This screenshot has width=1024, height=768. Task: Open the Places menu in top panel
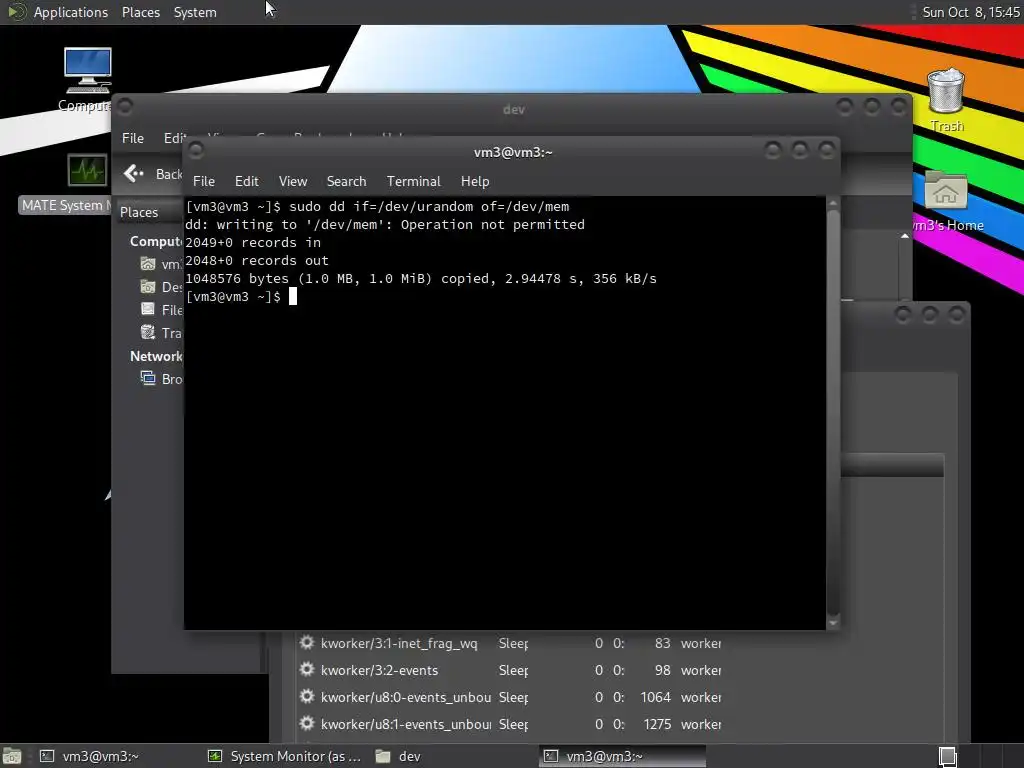(x=140, y=12)
